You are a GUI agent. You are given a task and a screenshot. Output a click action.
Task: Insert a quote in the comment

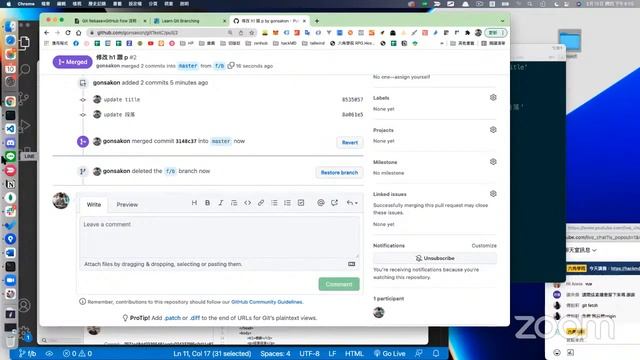click(234, 203)
